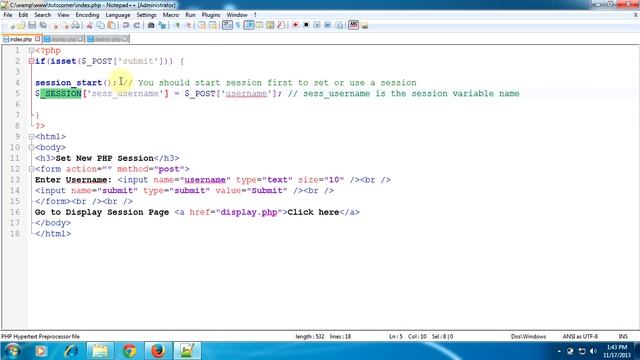Collapse the fold marker on line 1

pos(31,51)
